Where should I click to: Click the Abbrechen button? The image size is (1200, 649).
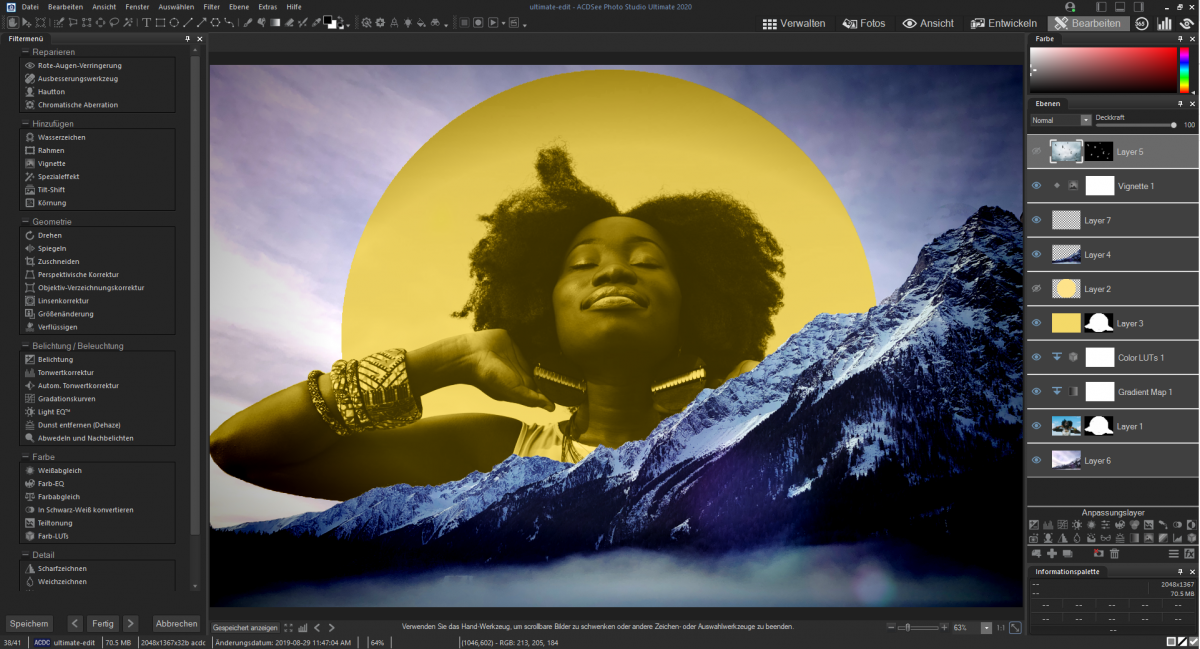pos(176,623)
